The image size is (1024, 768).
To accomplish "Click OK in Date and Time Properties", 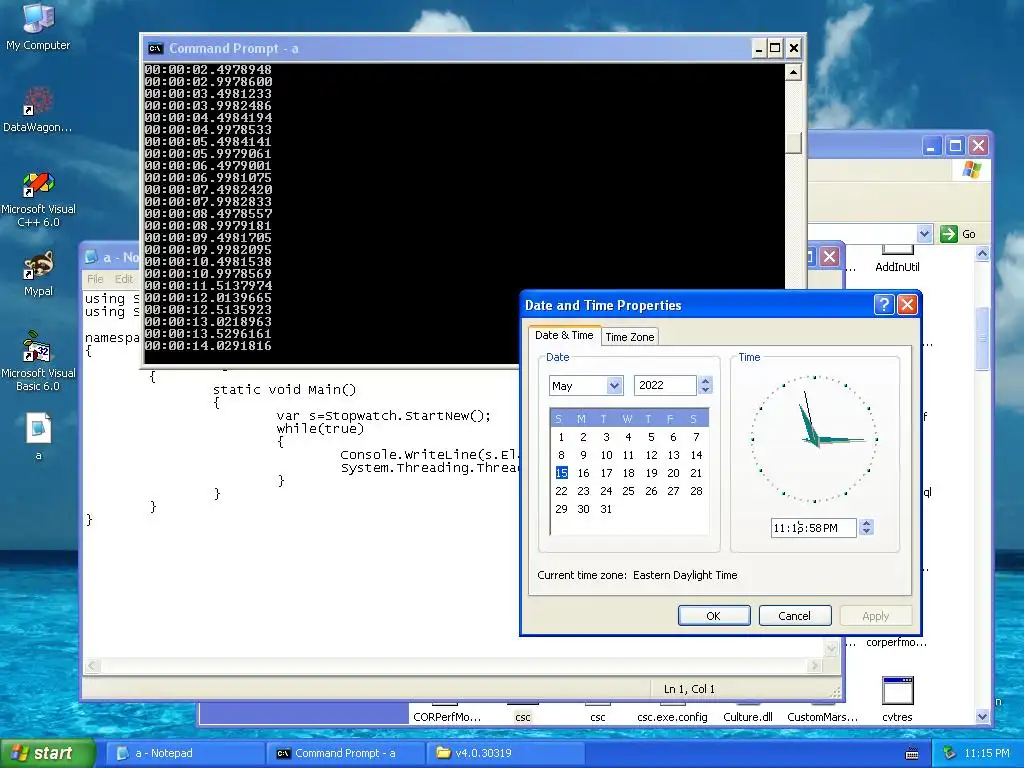I will tap(714, 615).
